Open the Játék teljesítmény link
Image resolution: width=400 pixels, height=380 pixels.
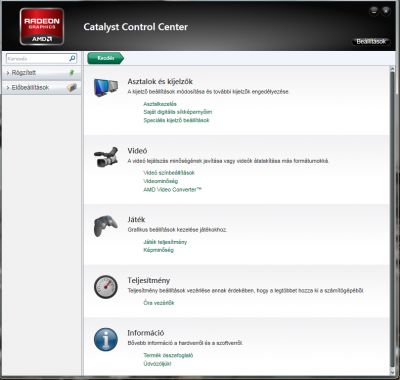[x=165, y=242]
